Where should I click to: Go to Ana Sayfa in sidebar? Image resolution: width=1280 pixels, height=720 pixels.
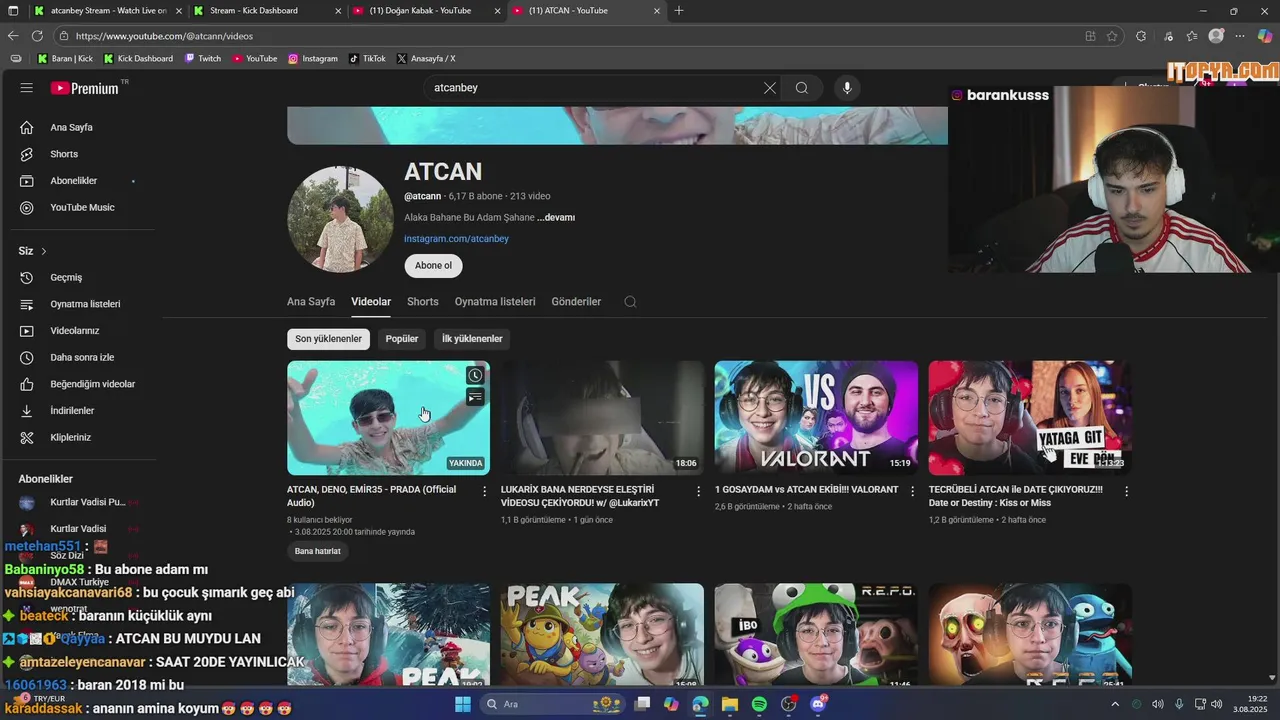click(71, 128)
